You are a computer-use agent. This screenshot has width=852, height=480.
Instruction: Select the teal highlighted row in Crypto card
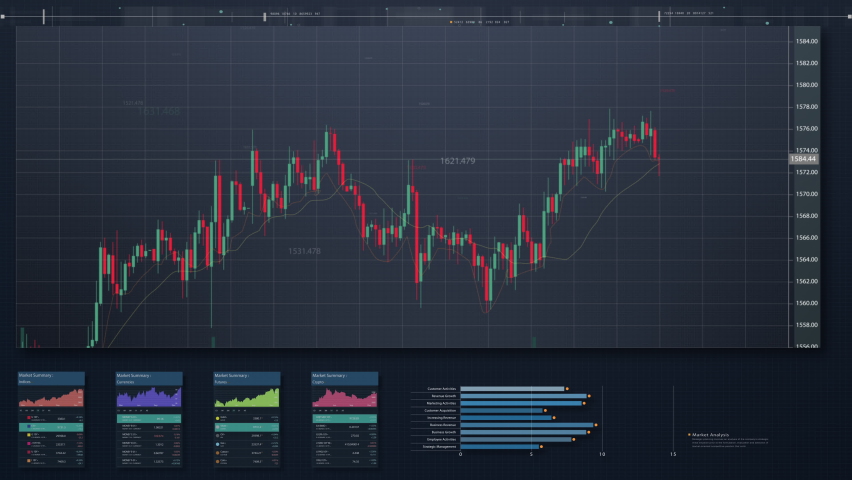pyautogui.click(x=344, y=419)
